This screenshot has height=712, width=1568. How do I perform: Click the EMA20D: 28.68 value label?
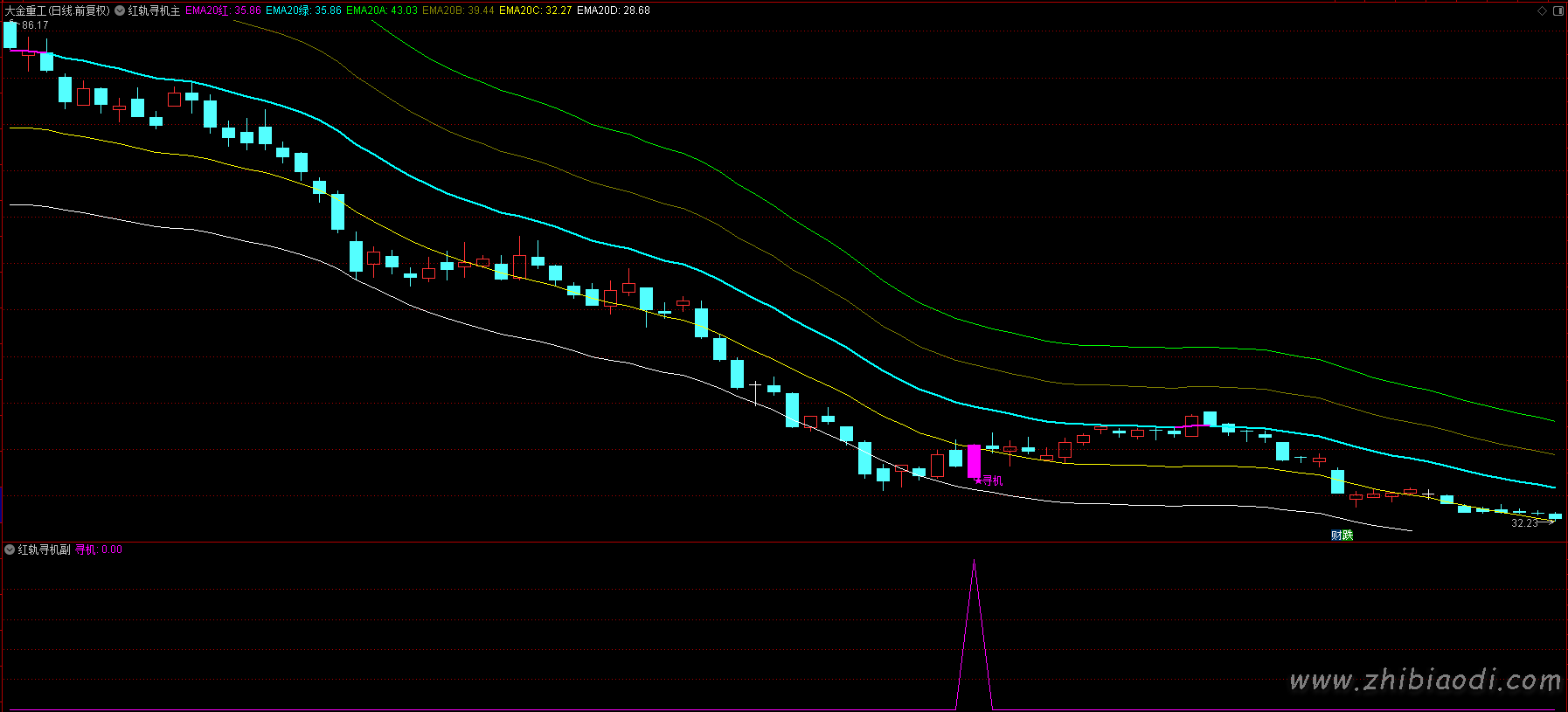tap(614, 10)
